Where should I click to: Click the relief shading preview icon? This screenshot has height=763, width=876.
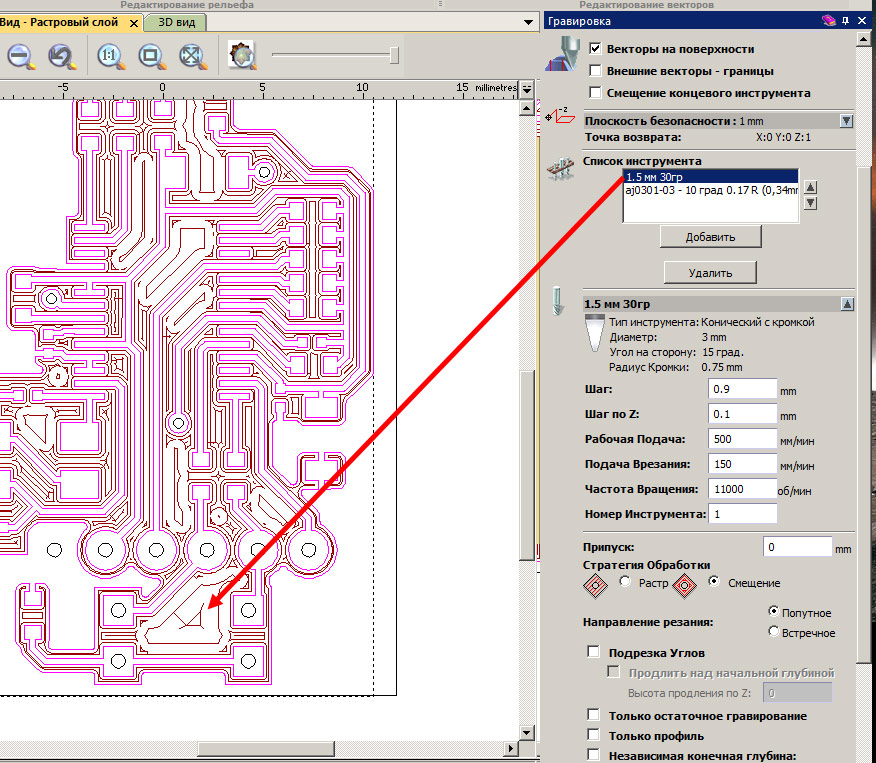pyautogui.click(x=242, y=55)
